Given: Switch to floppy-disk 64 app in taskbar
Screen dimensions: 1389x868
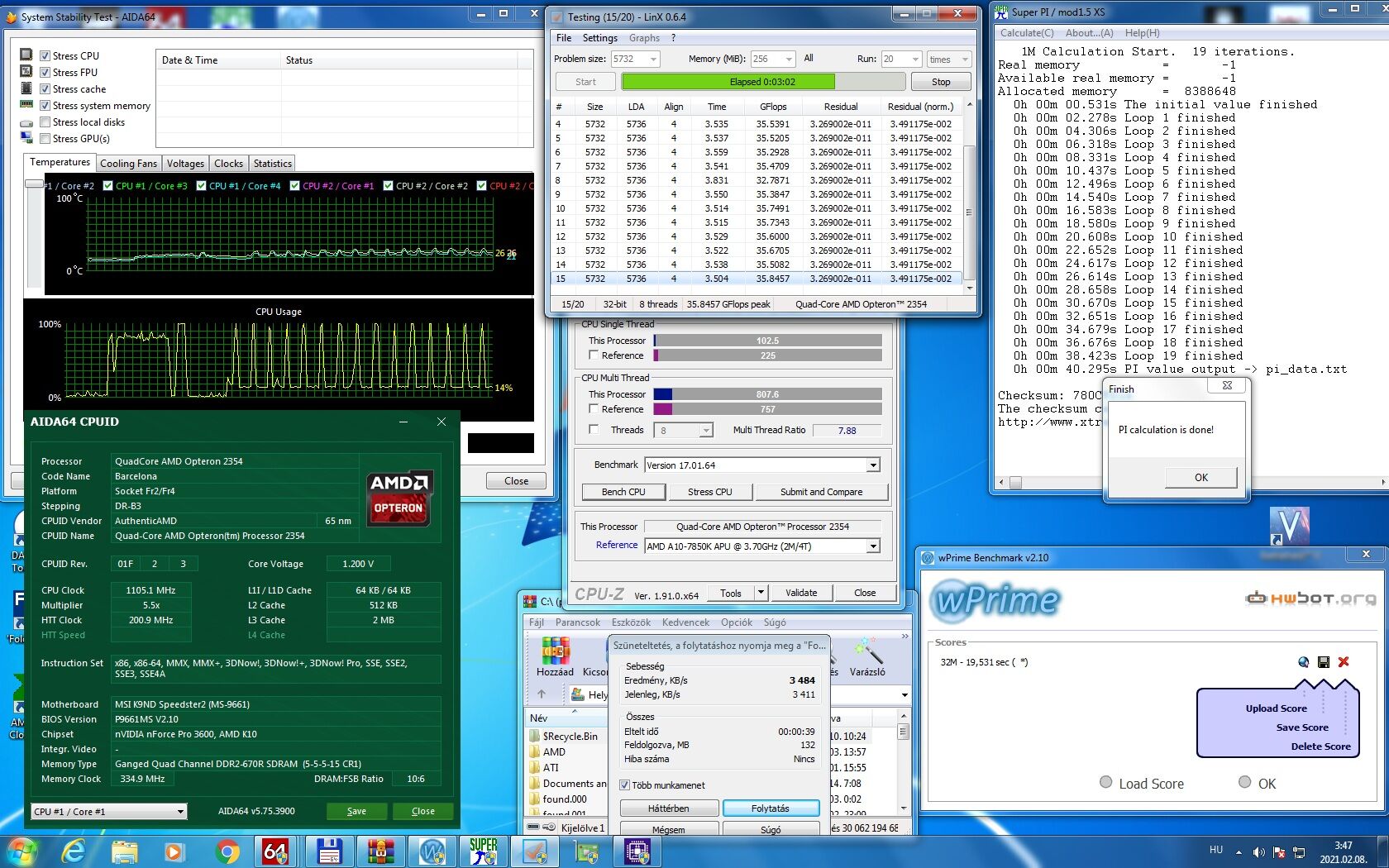Looking at the screenshot, I should (329, 851).
